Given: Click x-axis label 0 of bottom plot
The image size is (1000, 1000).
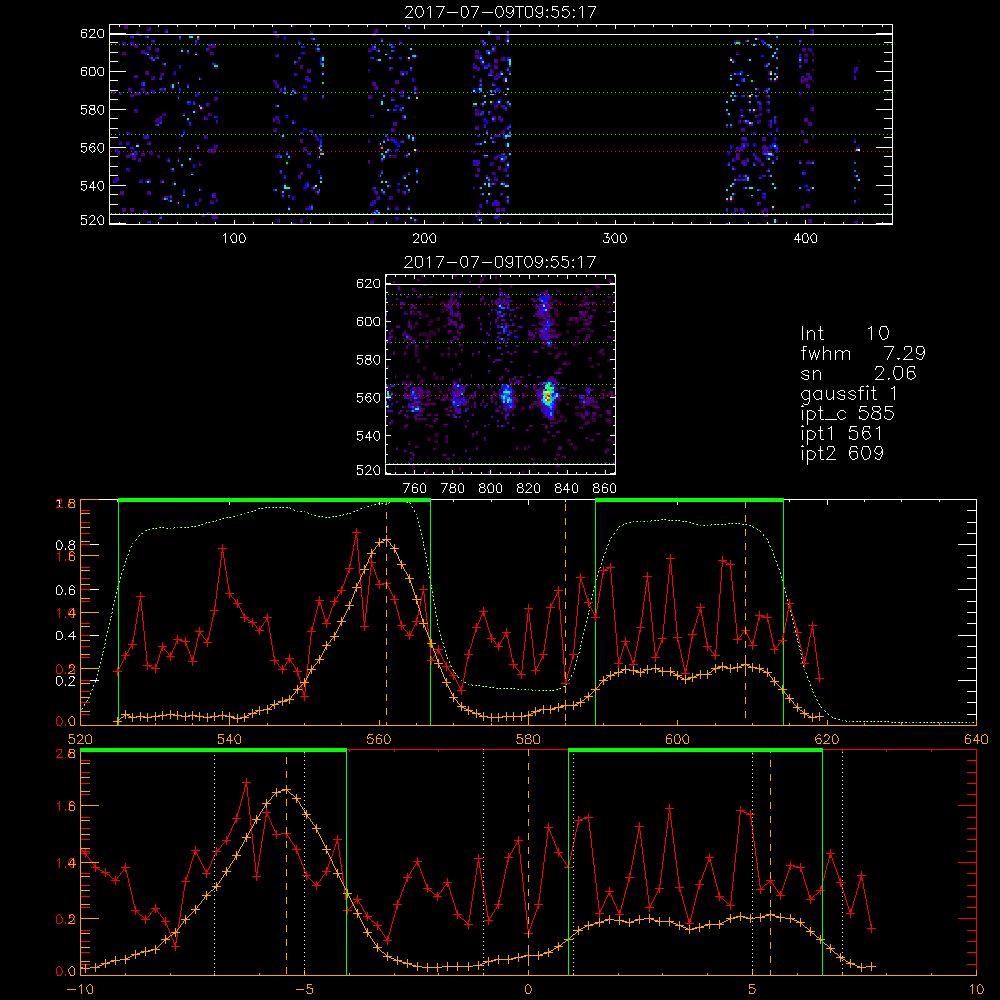Looking at the screenshot, I should [528, 990].
